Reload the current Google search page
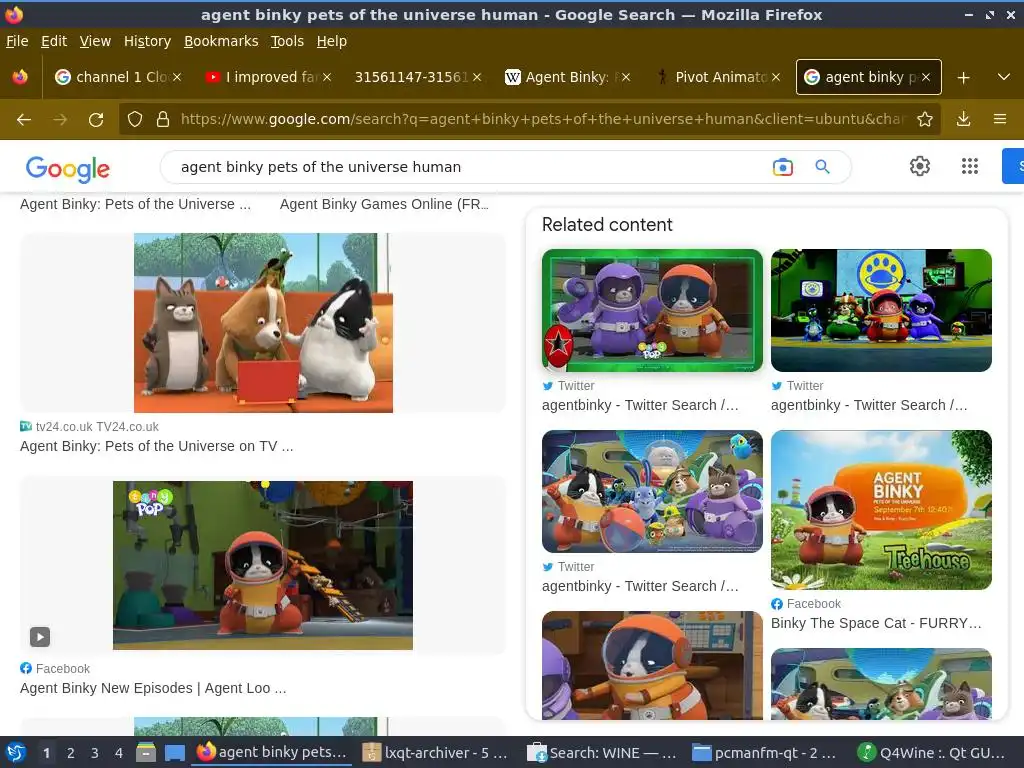Viewport: 1024px width, 768px height. tap(96, 120)
